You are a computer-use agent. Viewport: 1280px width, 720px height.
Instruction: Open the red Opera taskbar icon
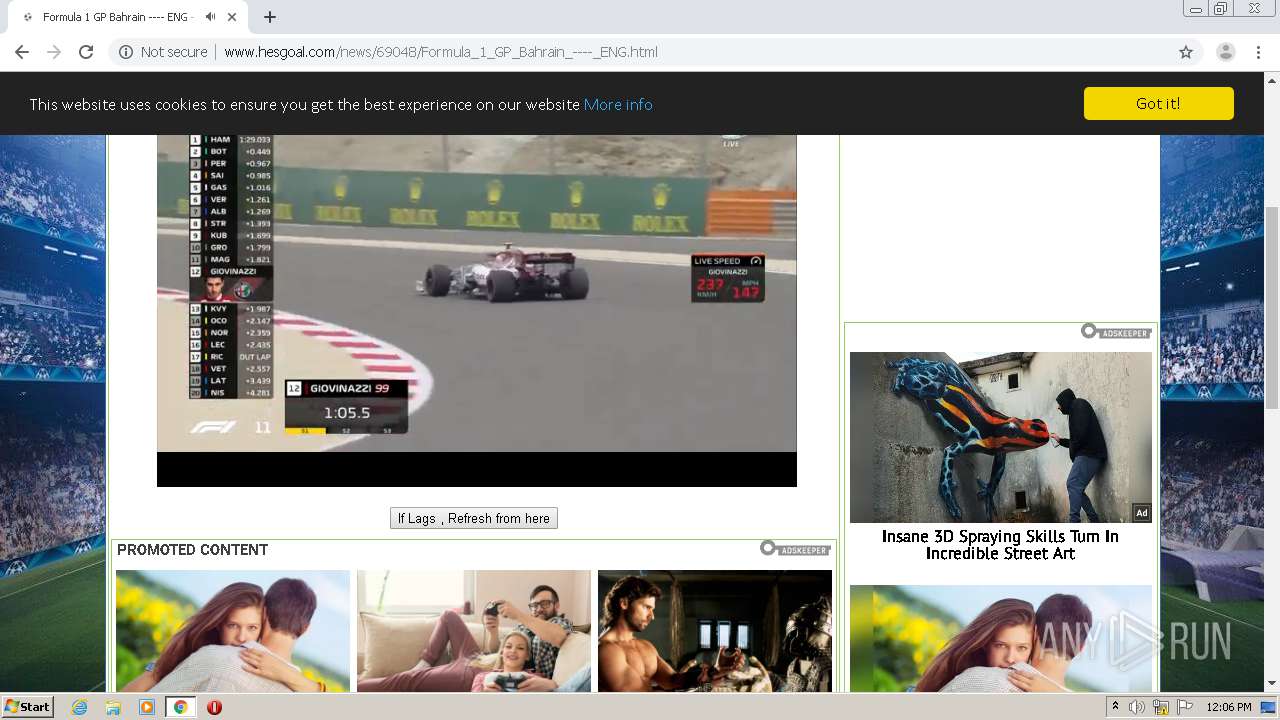click(214, 707)
